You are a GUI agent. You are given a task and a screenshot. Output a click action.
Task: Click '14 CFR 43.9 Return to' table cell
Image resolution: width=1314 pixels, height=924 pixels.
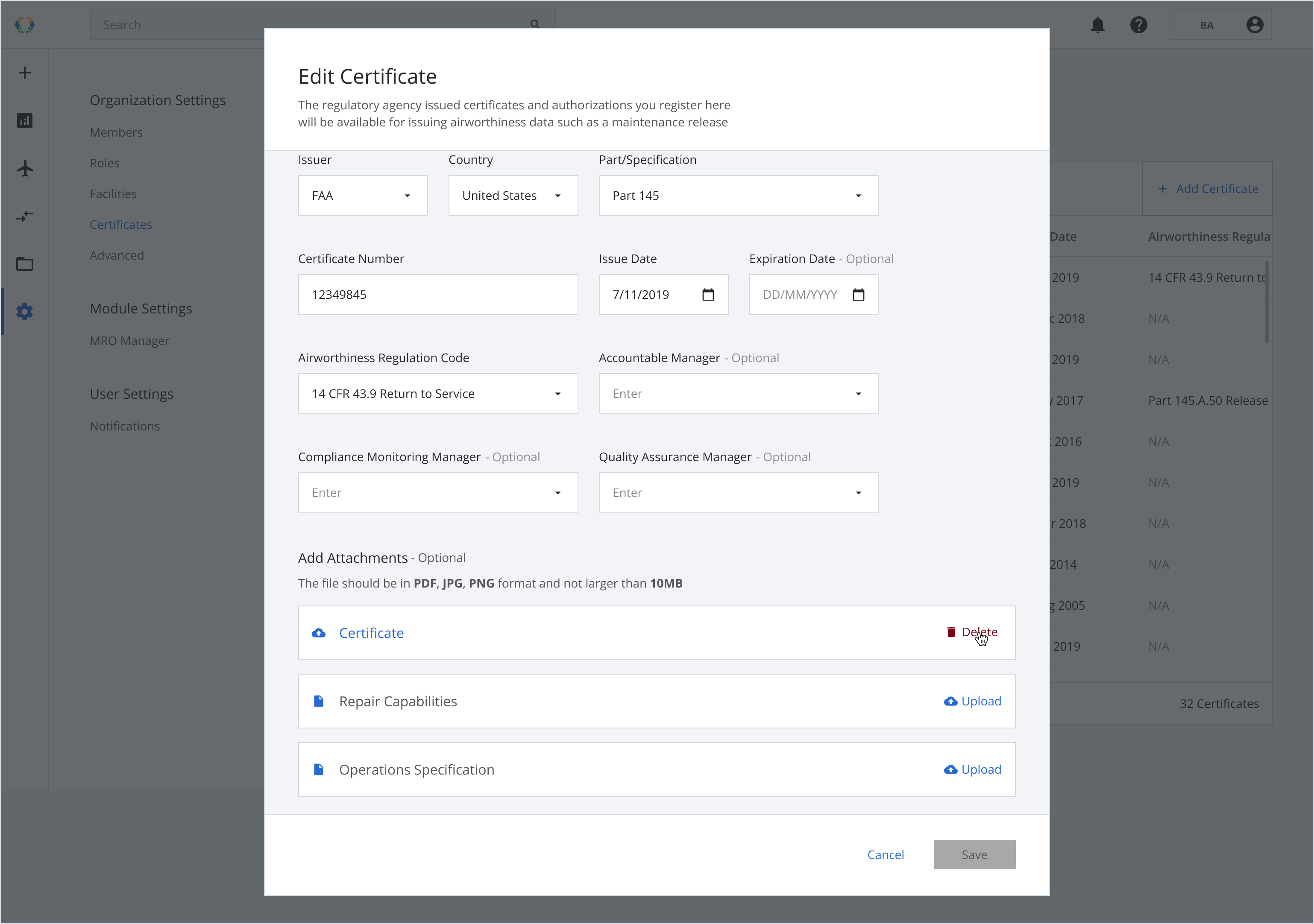[1207, 278]
